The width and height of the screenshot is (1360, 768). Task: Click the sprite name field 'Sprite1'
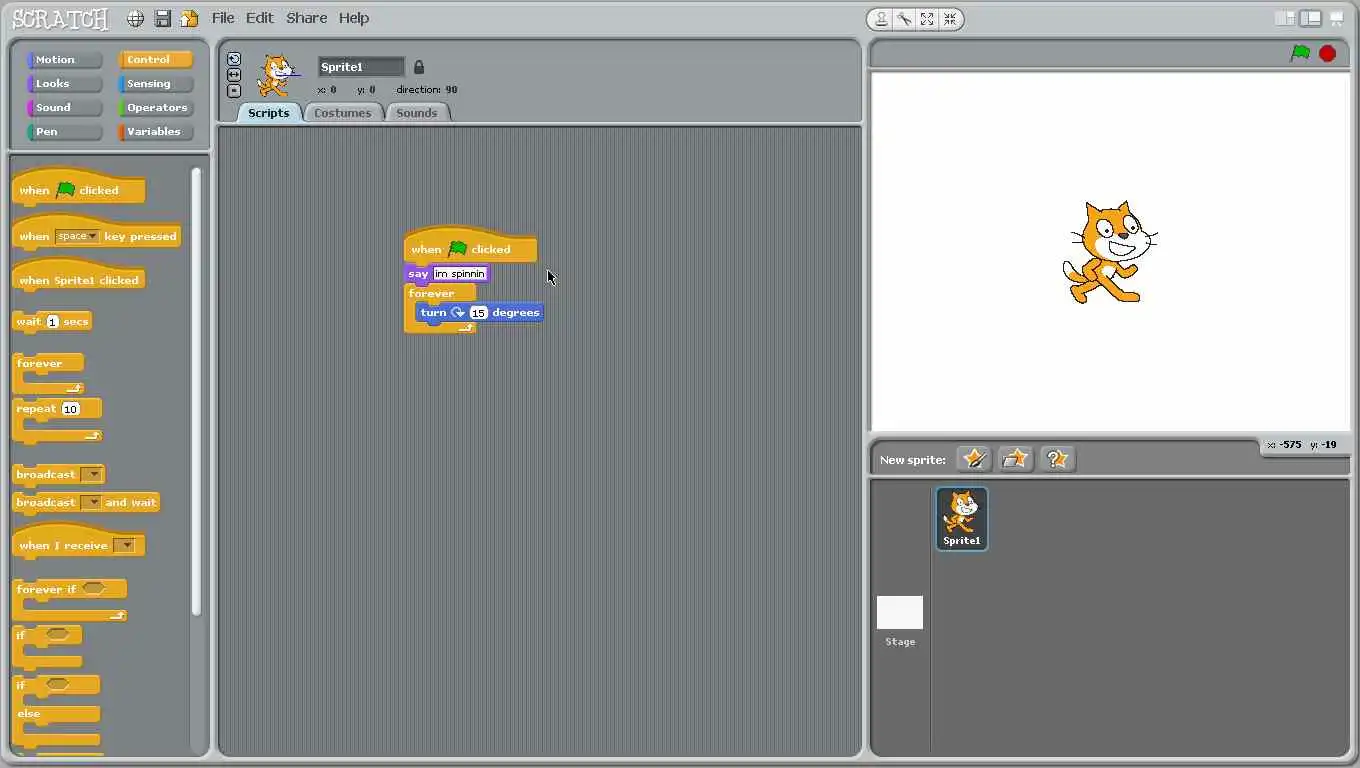coord(361,67)
